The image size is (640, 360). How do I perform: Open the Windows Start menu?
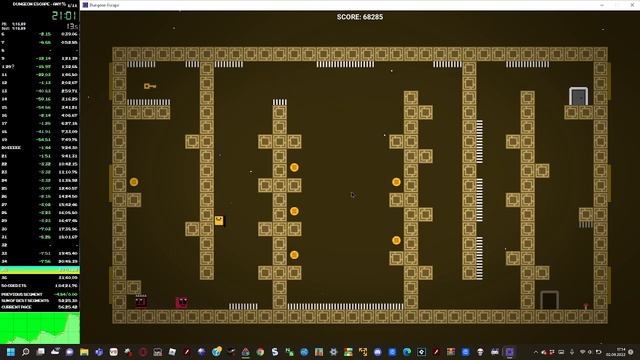click(11, 352)
